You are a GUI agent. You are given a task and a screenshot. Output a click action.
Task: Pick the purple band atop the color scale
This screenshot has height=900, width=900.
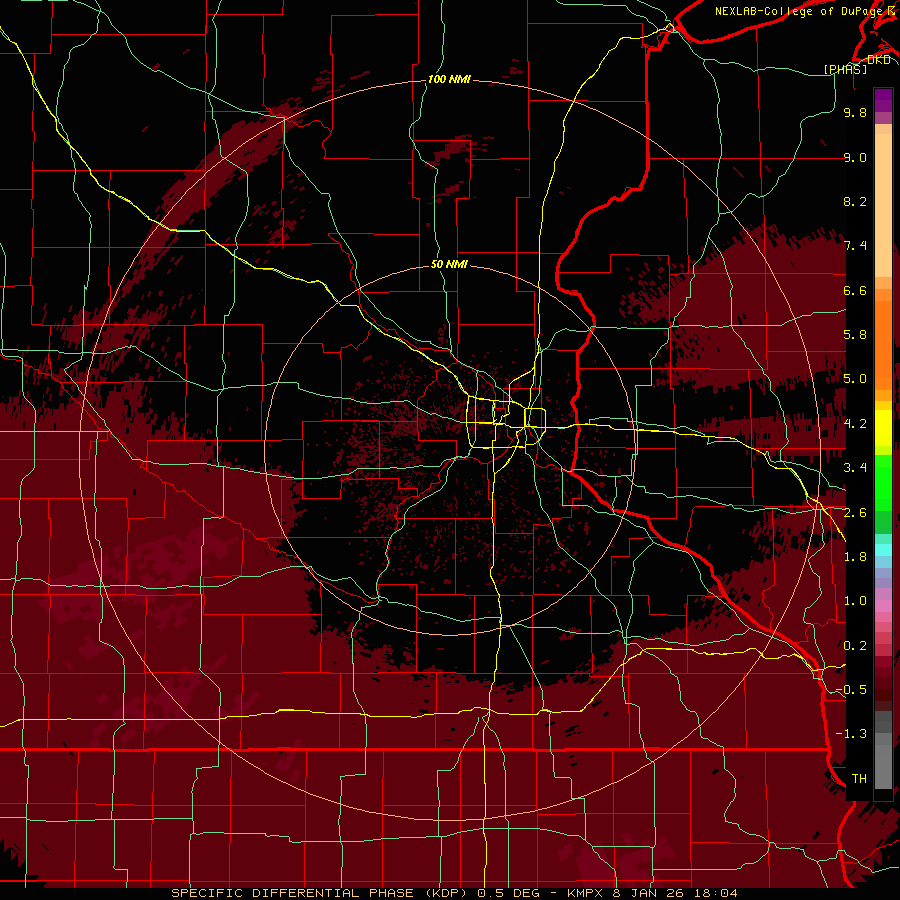click(883, 100)
